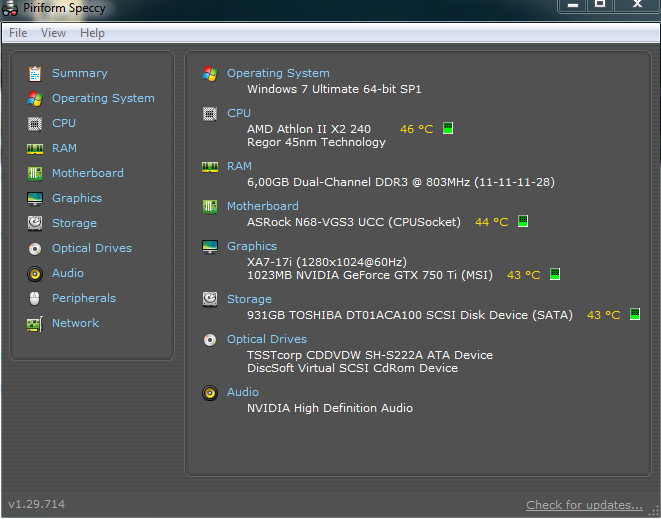Click the NVIDIA High Definition Audio text
This screenshot has height=519, width=661.
pos(330,408)
